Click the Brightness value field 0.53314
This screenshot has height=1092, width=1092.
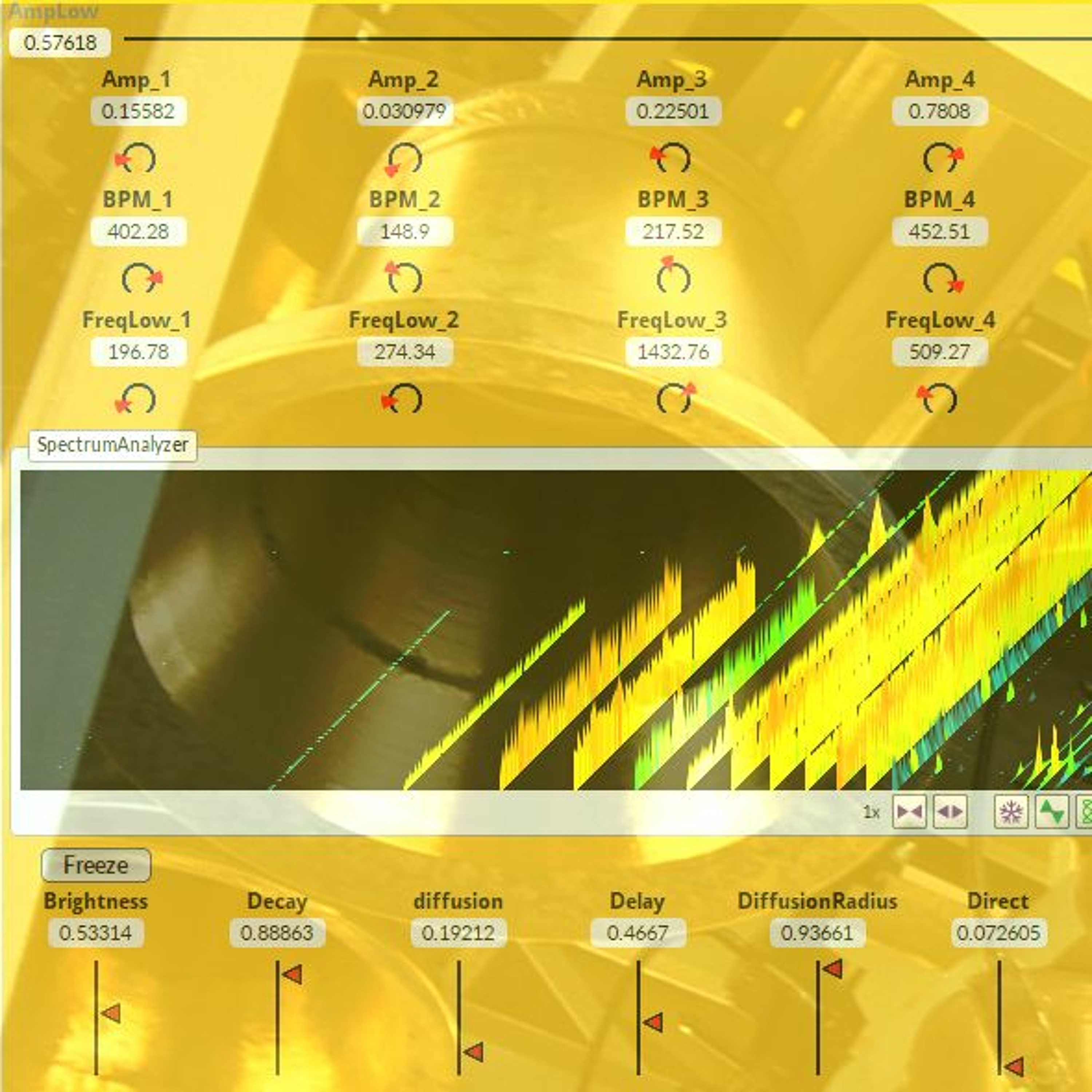click(x=95, y=933)
